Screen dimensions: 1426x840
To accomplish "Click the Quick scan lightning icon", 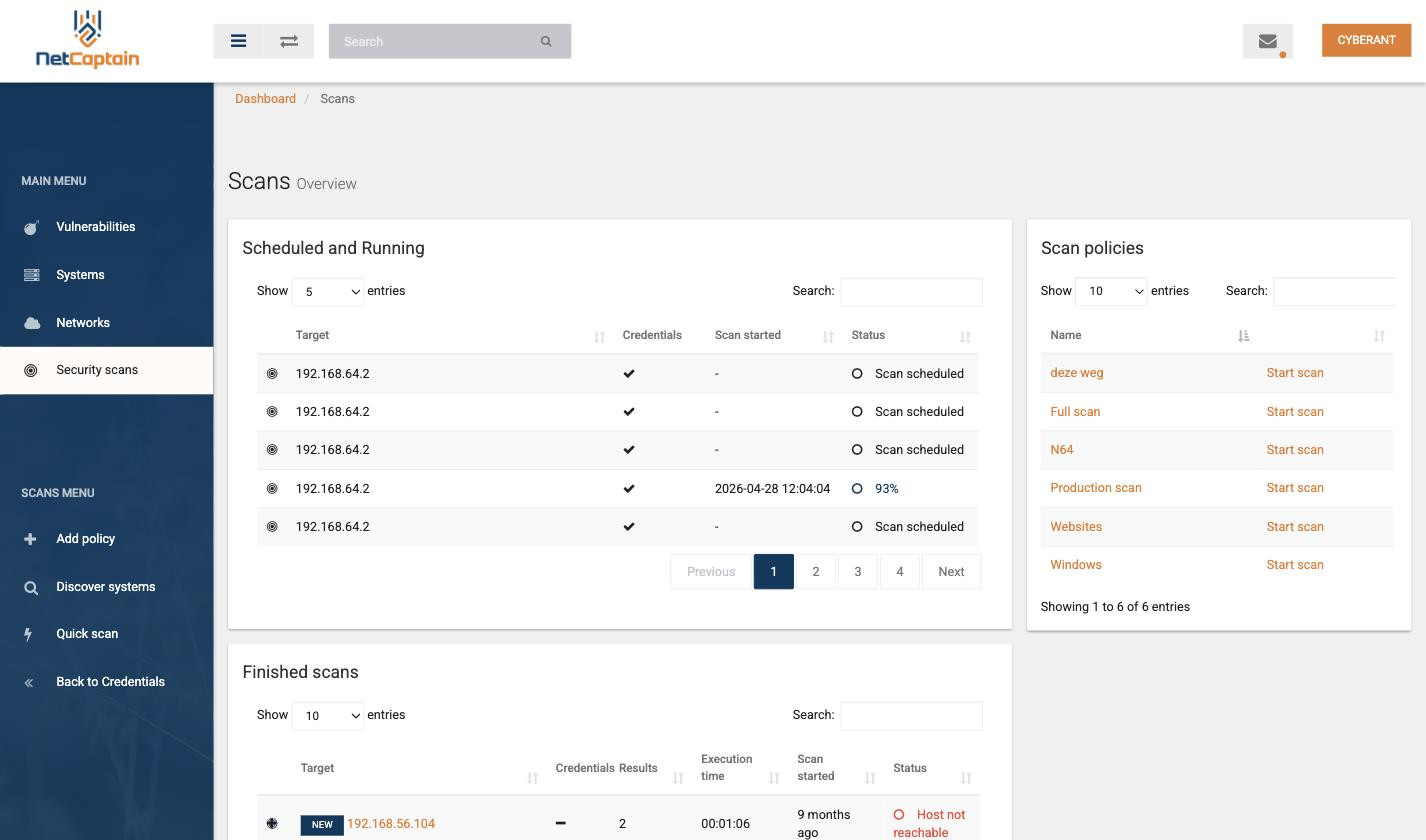I will tap(28, 634).
